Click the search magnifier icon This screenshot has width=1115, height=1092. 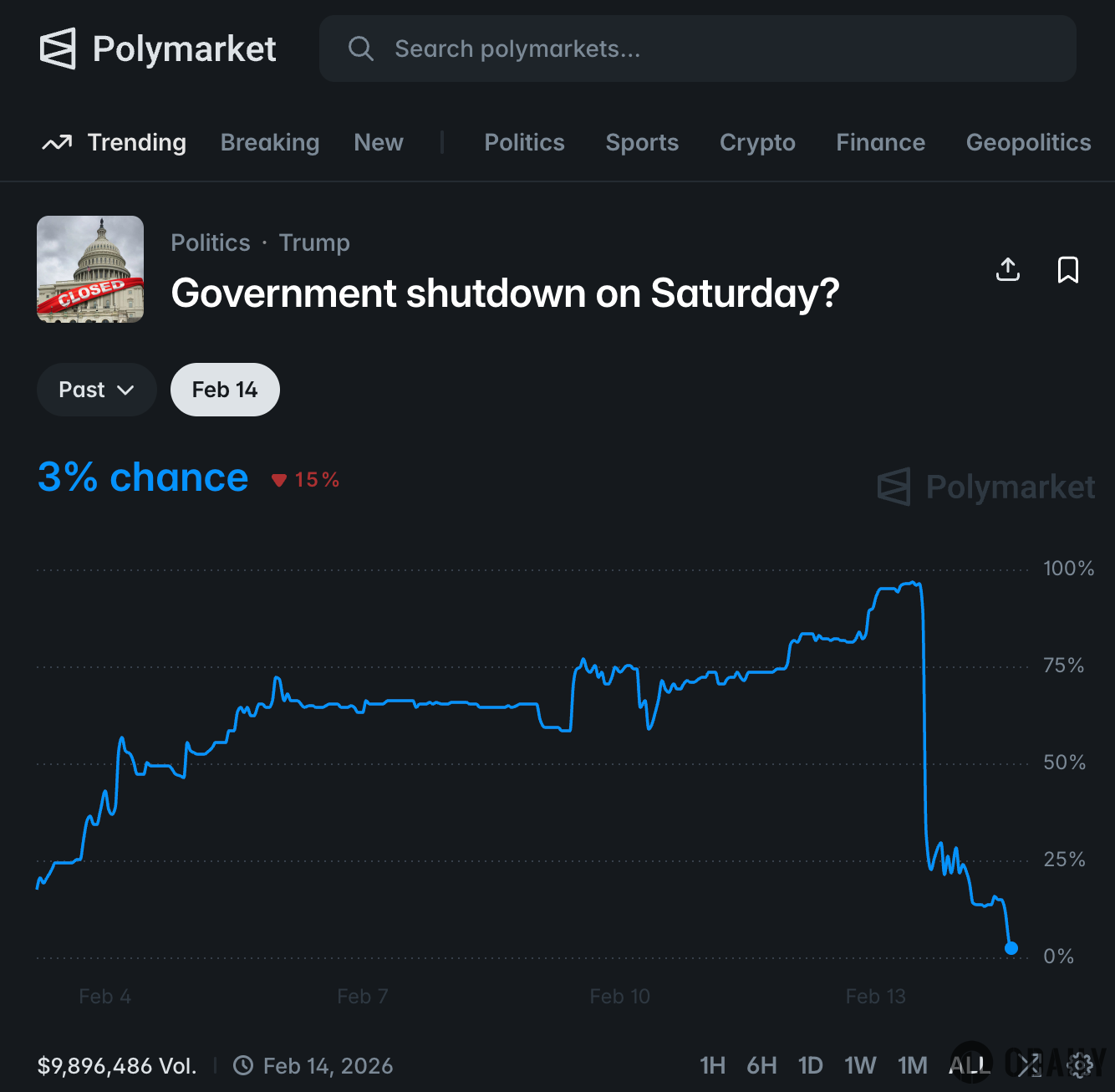(361, 48)
